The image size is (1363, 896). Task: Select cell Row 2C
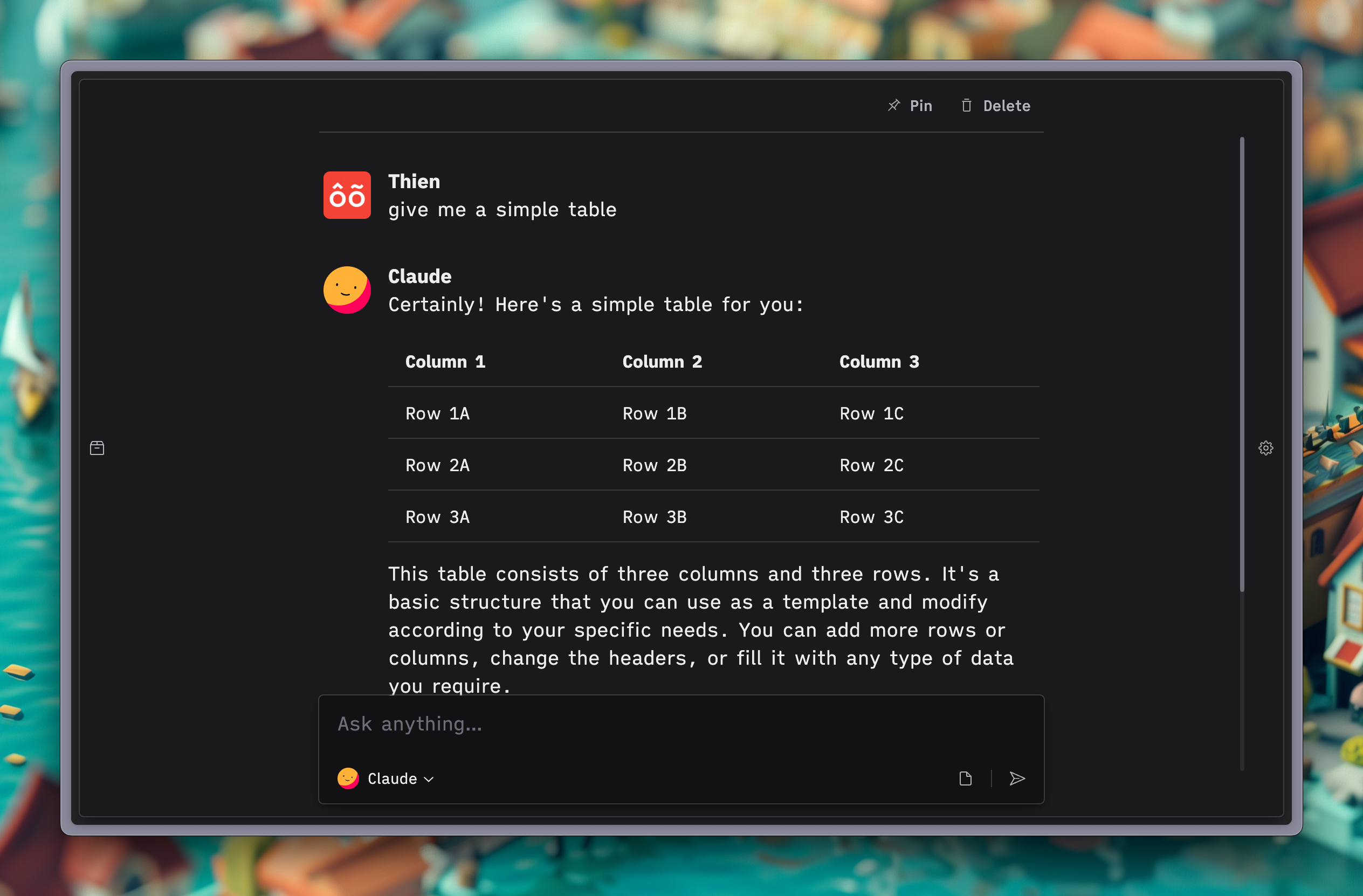coord(872,465)
